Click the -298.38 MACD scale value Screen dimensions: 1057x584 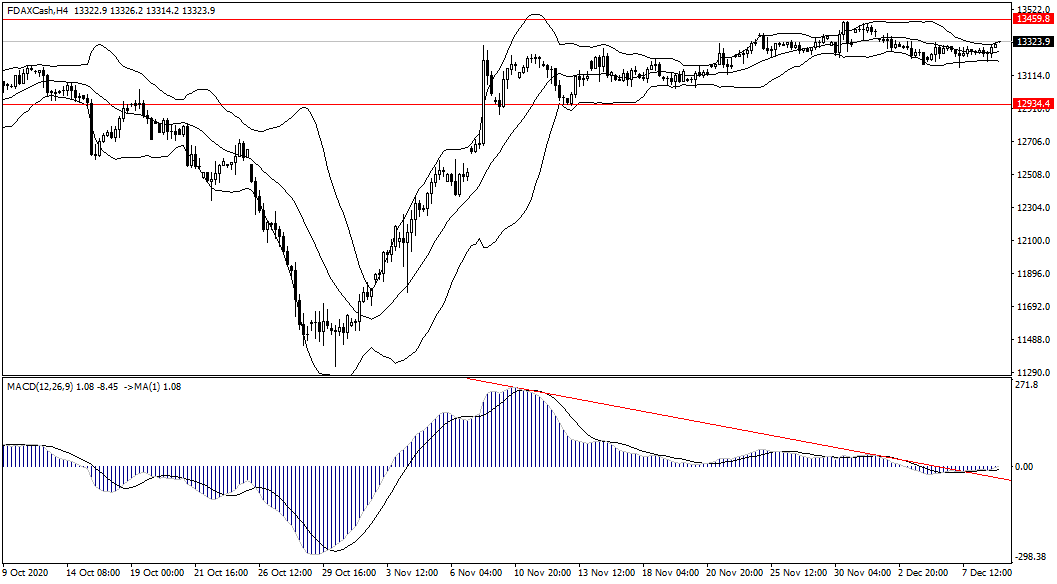1028,558
